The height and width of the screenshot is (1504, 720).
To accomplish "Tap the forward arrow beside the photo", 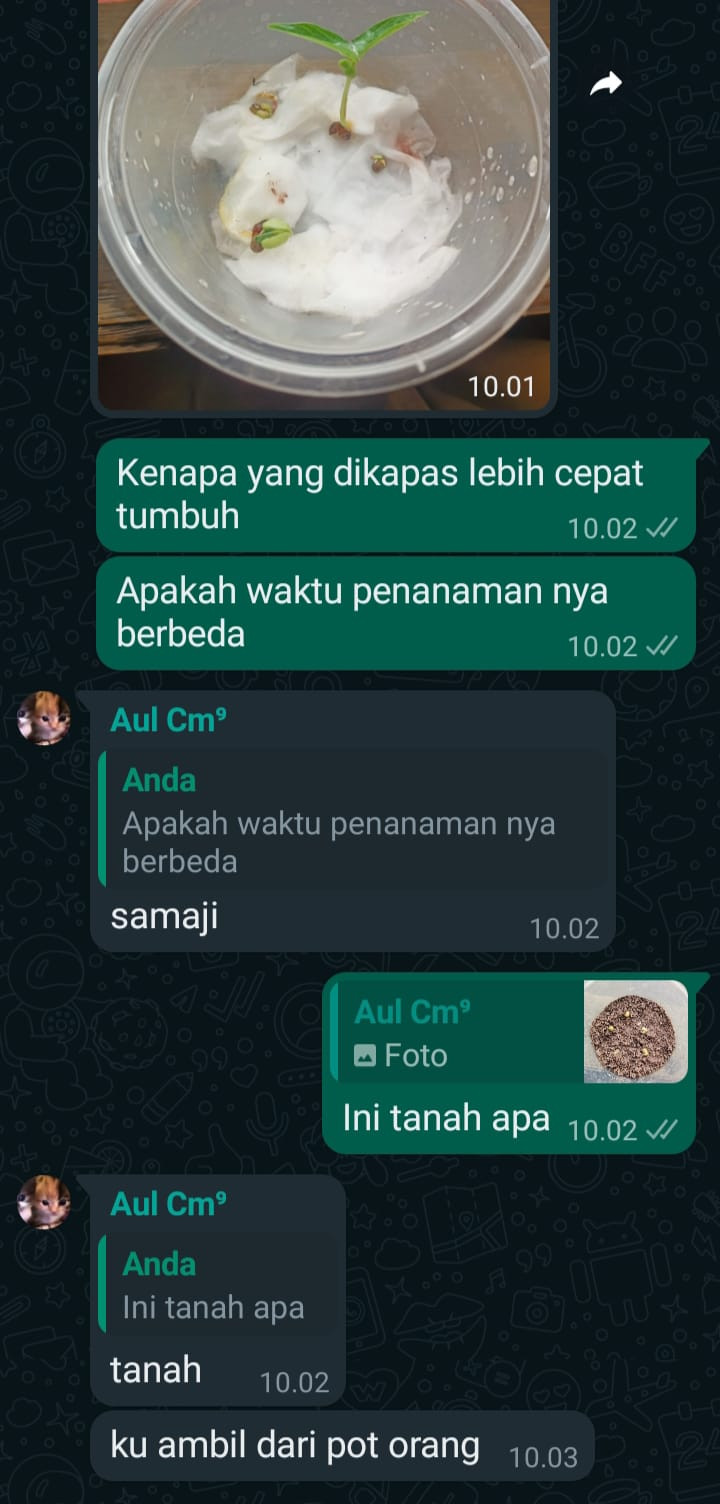I will [606, 84].
